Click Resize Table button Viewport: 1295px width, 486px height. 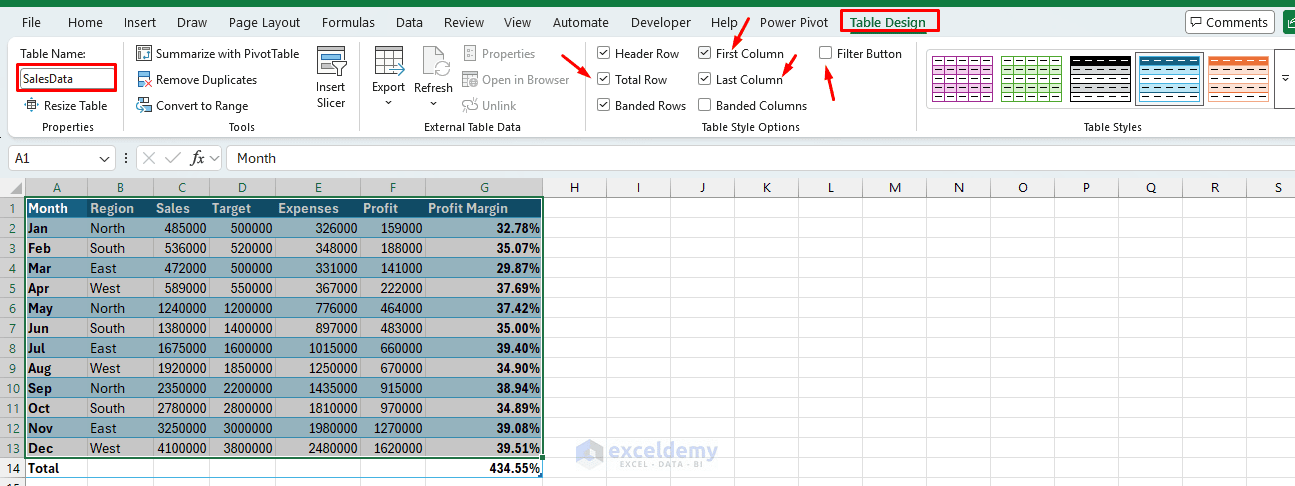tap(66, 106)
